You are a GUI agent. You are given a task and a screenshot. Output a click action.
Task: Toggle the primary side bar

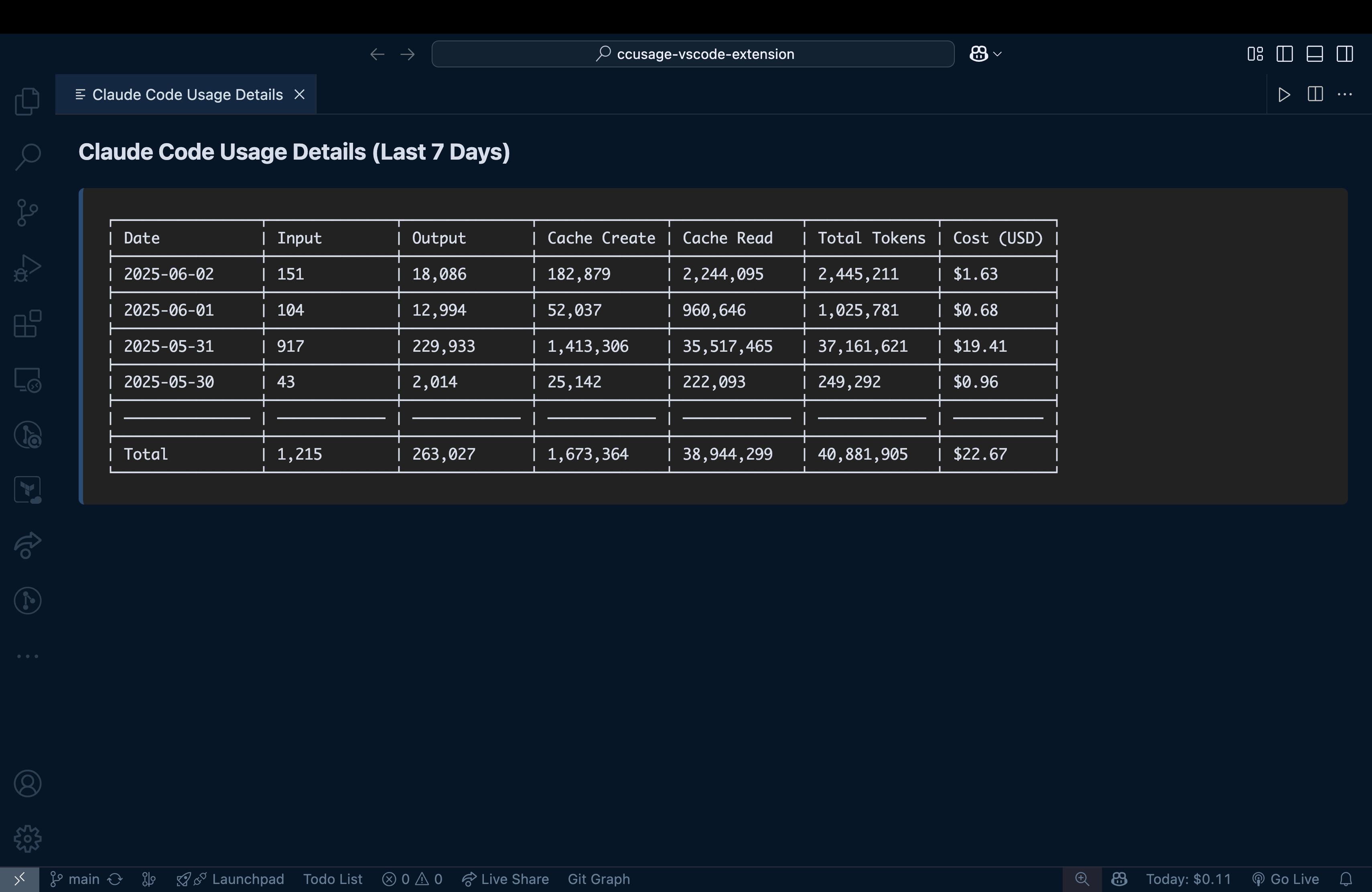pos(1285,54)
